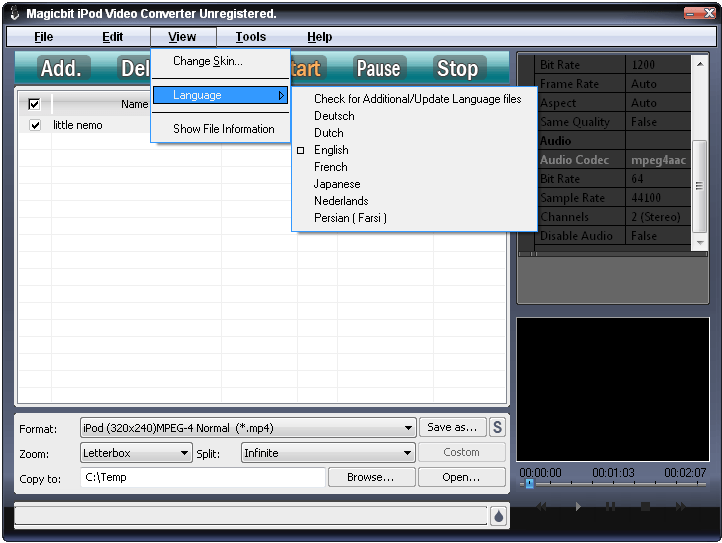Image resolution: width=722 pixels, height=543 pixels.
Task: Click the Del toolbar button
Action: click(x=134, y=68)
